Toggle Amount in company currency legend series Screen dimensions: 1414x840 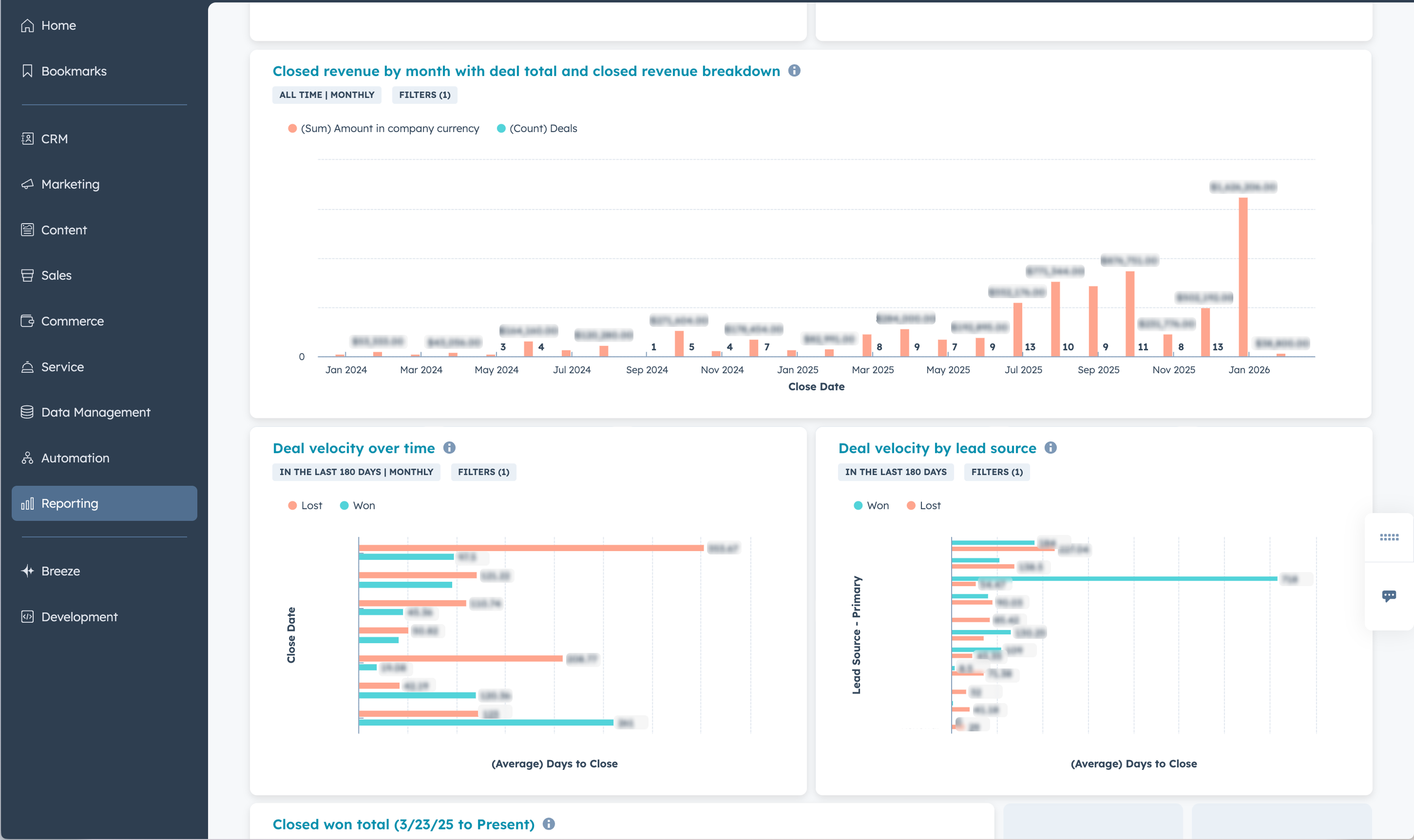tap(389, 129)
